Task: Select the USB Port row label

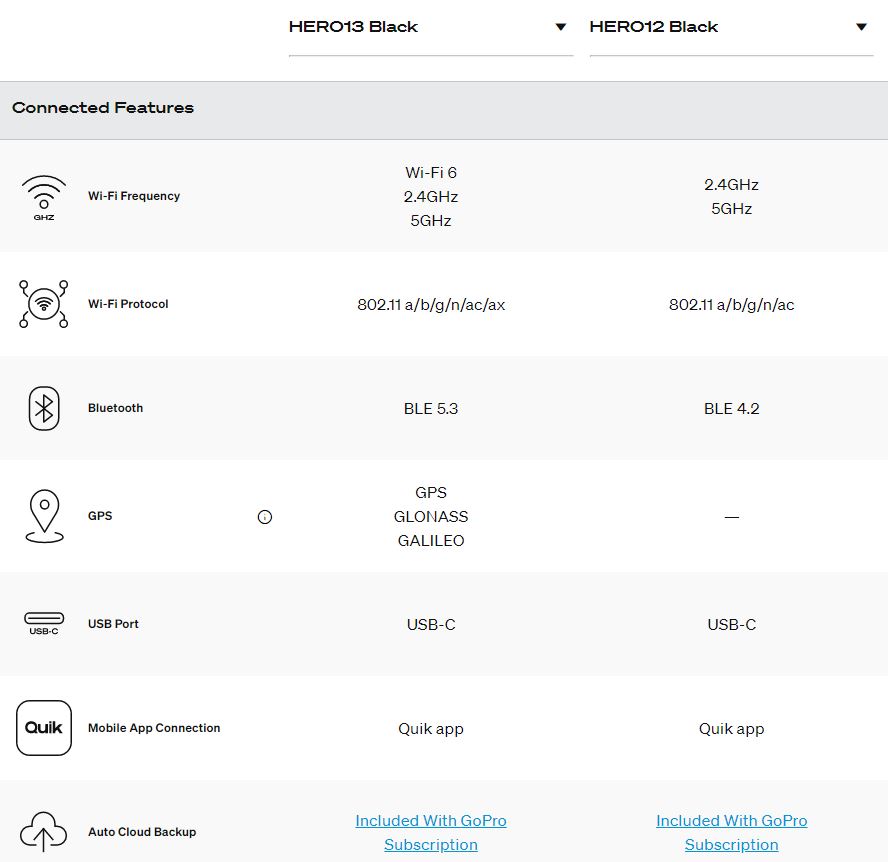Action: (x=113, y=624)
